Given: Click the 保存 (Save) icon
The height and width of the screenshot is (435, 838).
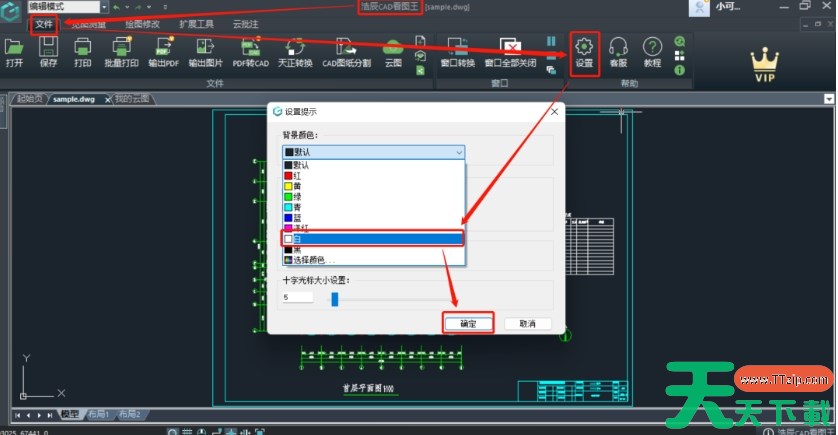Looking at the screenshot, I should pyautogui.click(x=48, y=48).
